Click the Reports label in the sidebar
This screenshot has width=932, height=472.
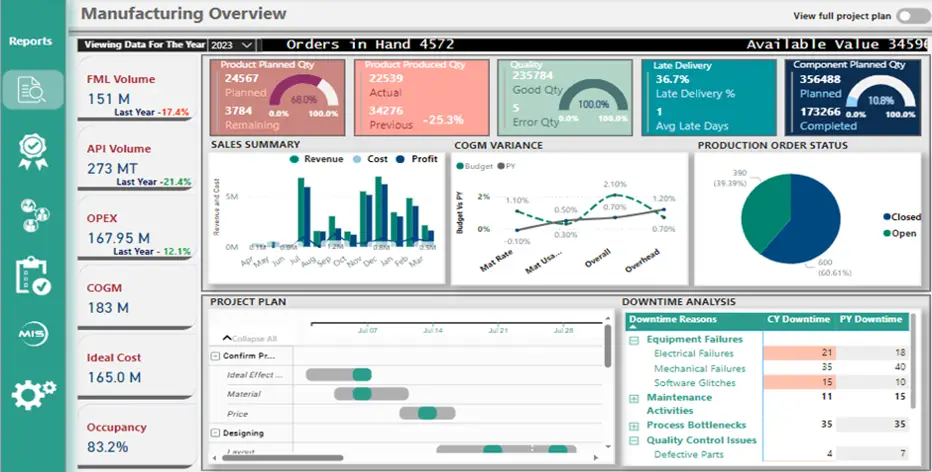[31, 42]
